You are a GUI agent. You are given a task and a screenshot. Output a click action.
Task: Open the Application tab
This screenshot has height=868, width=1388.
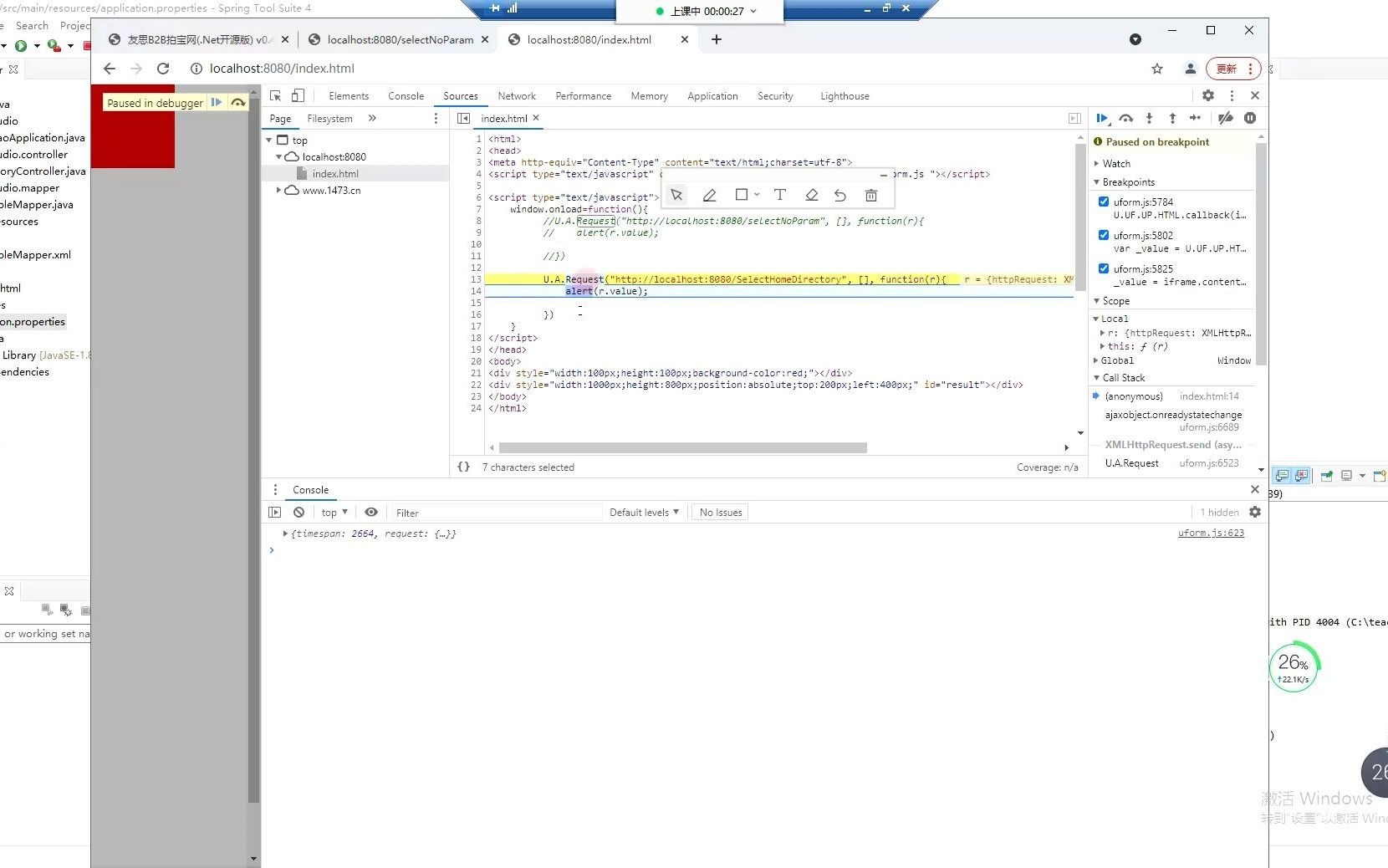click(x=712, y=96)
